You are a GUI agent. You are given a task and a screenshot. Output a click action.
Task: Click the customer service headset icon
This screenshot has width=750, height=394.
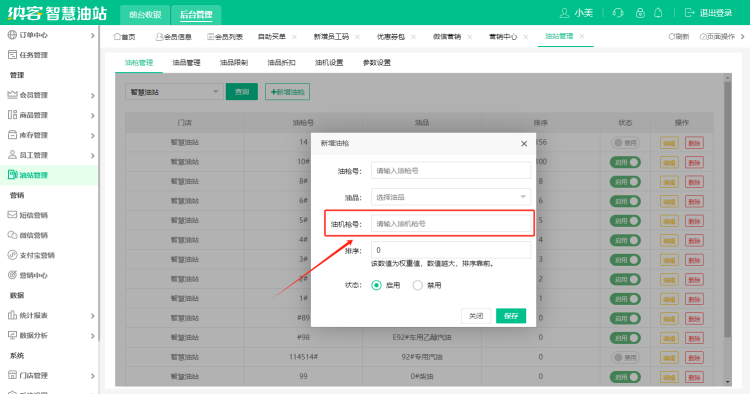coord(618,13)
